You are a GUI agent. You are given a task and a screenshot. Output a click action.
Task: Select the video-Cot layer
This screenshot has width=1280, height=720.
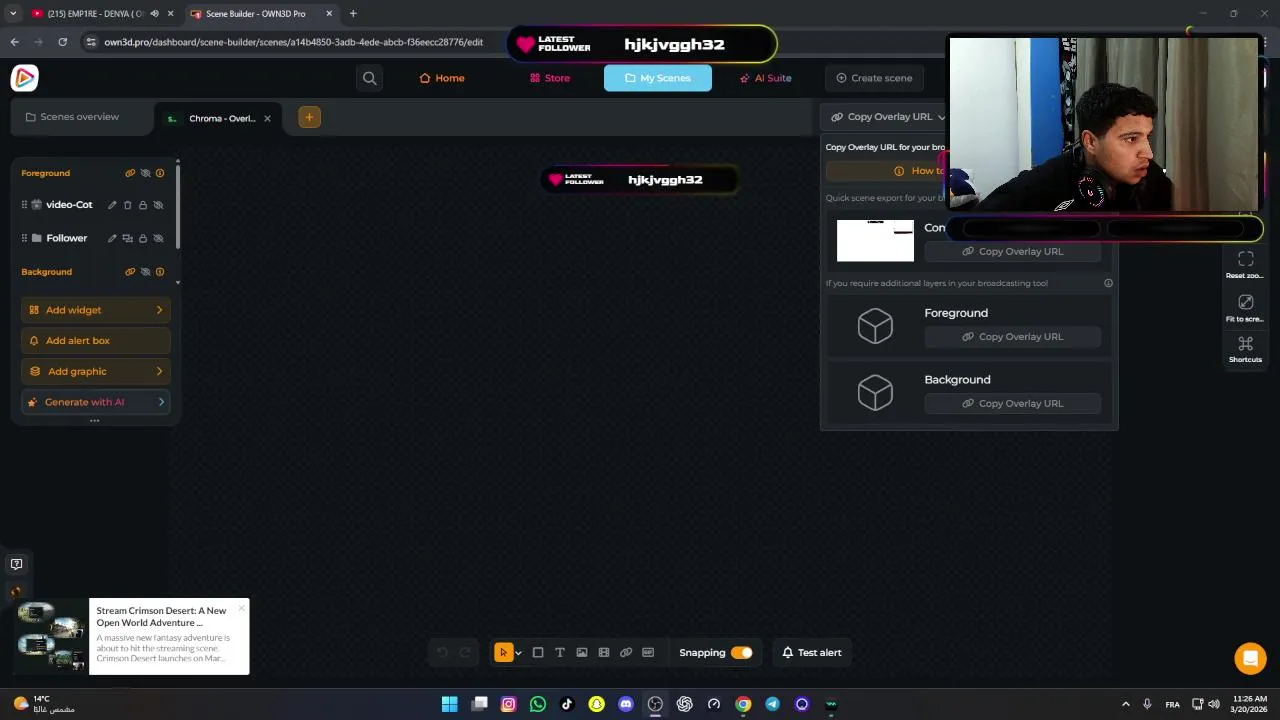click(68, 205)
